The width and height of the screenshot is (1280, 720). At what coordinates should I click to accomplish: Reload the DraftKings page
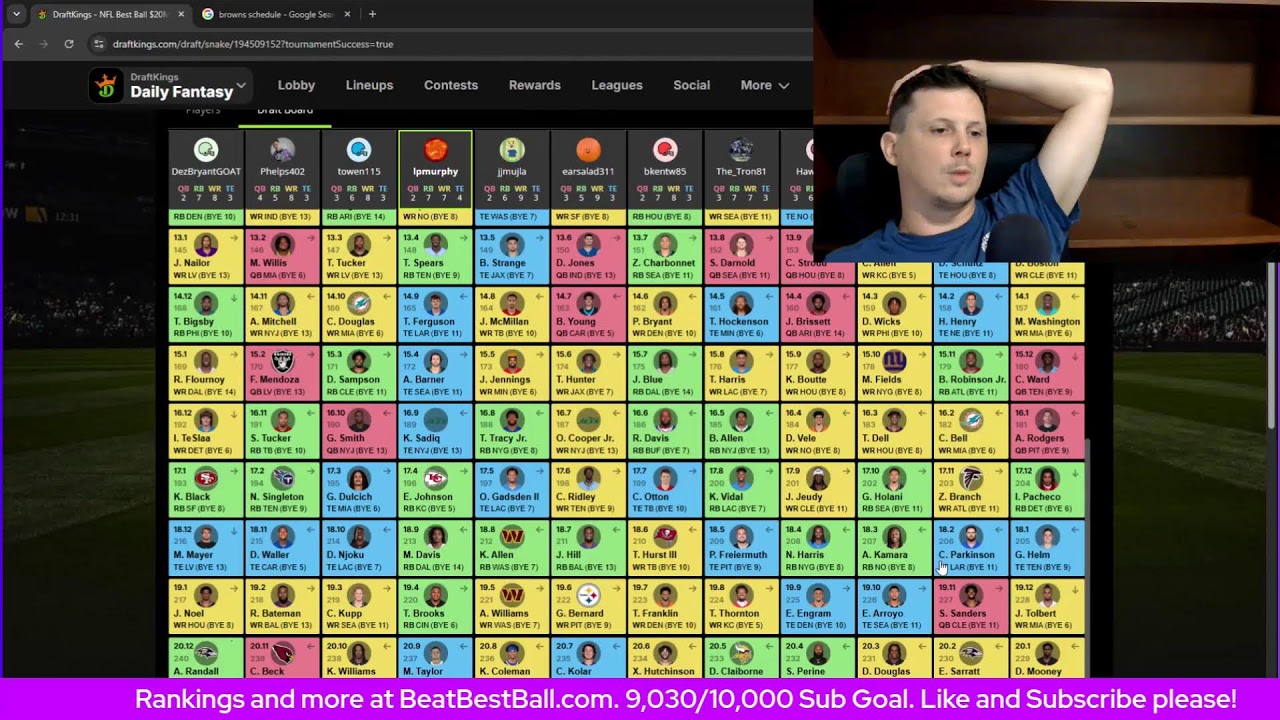pos(68,44)
